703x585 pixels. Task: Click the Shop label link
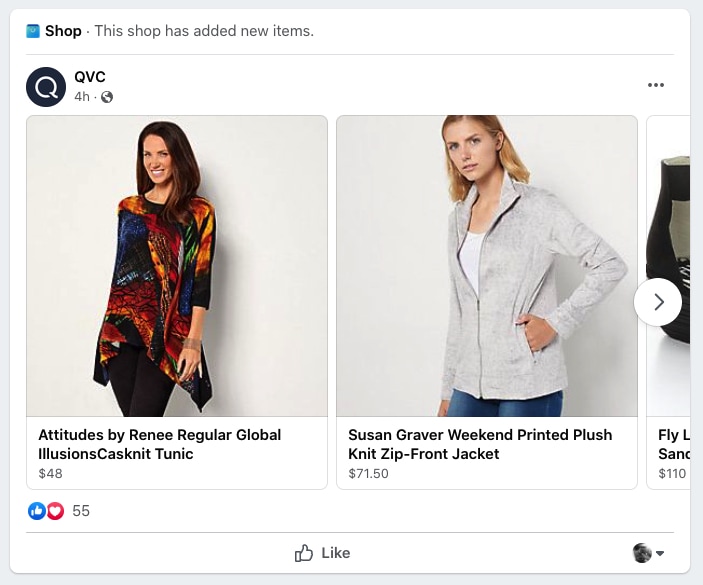[63, 31]
